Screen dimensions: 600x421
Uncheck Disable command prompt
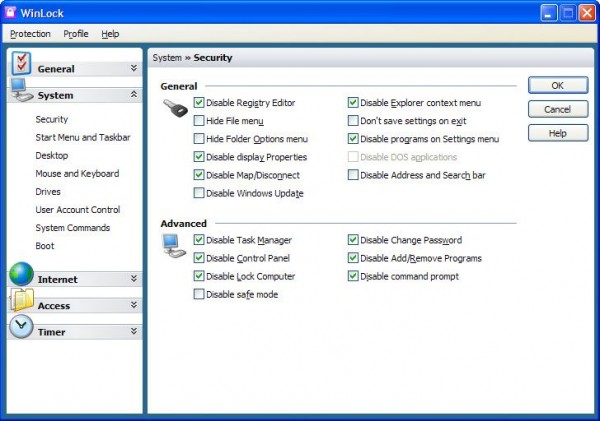tap(353, 276)
